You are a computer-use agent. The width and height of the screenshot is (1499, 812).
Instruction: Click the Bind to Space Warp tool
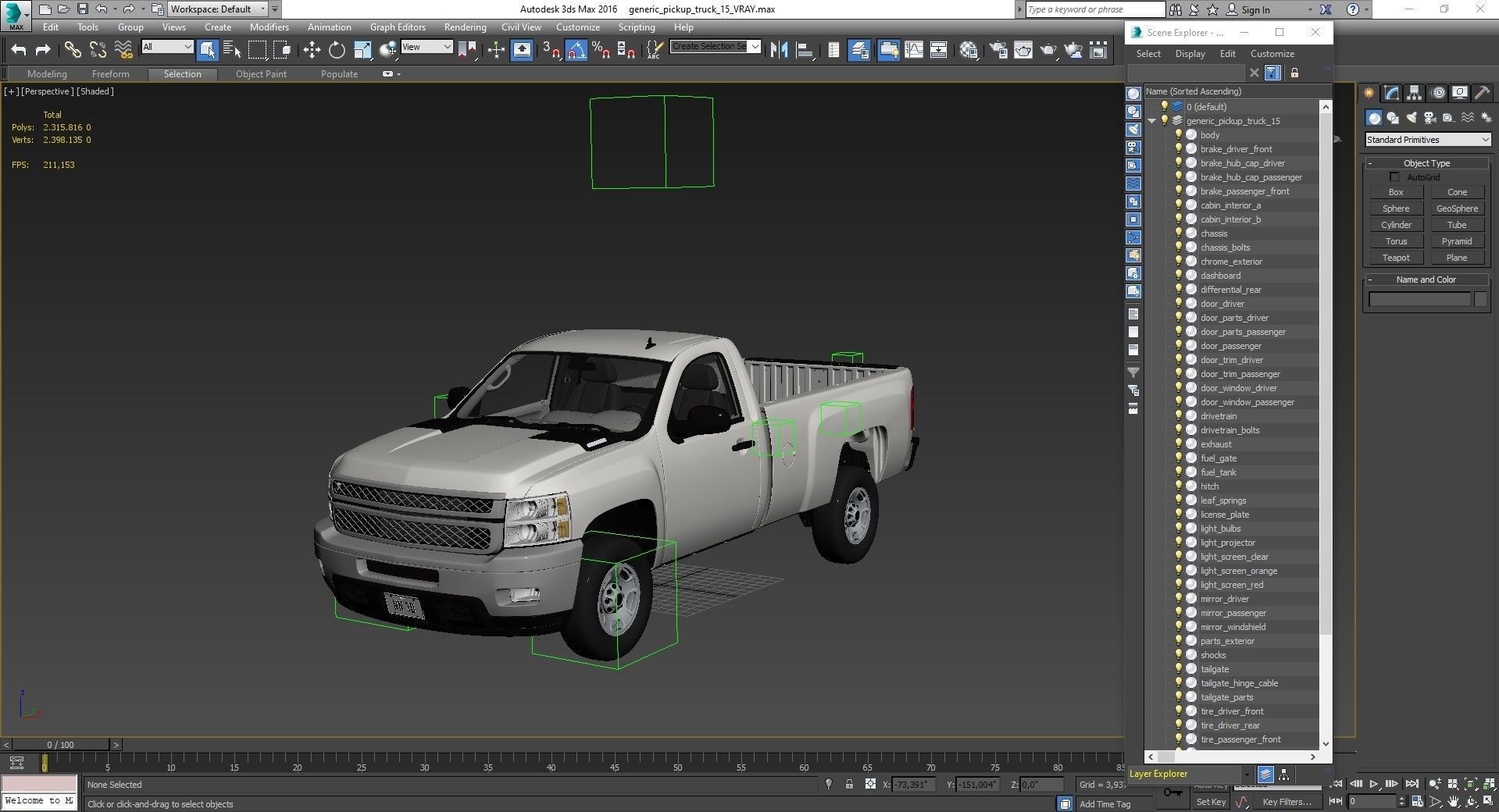point(123,49)
